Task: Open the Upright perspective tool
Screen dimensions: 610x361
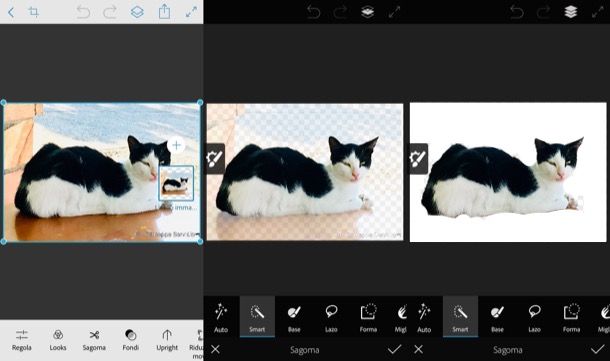Action: (167, 340)
